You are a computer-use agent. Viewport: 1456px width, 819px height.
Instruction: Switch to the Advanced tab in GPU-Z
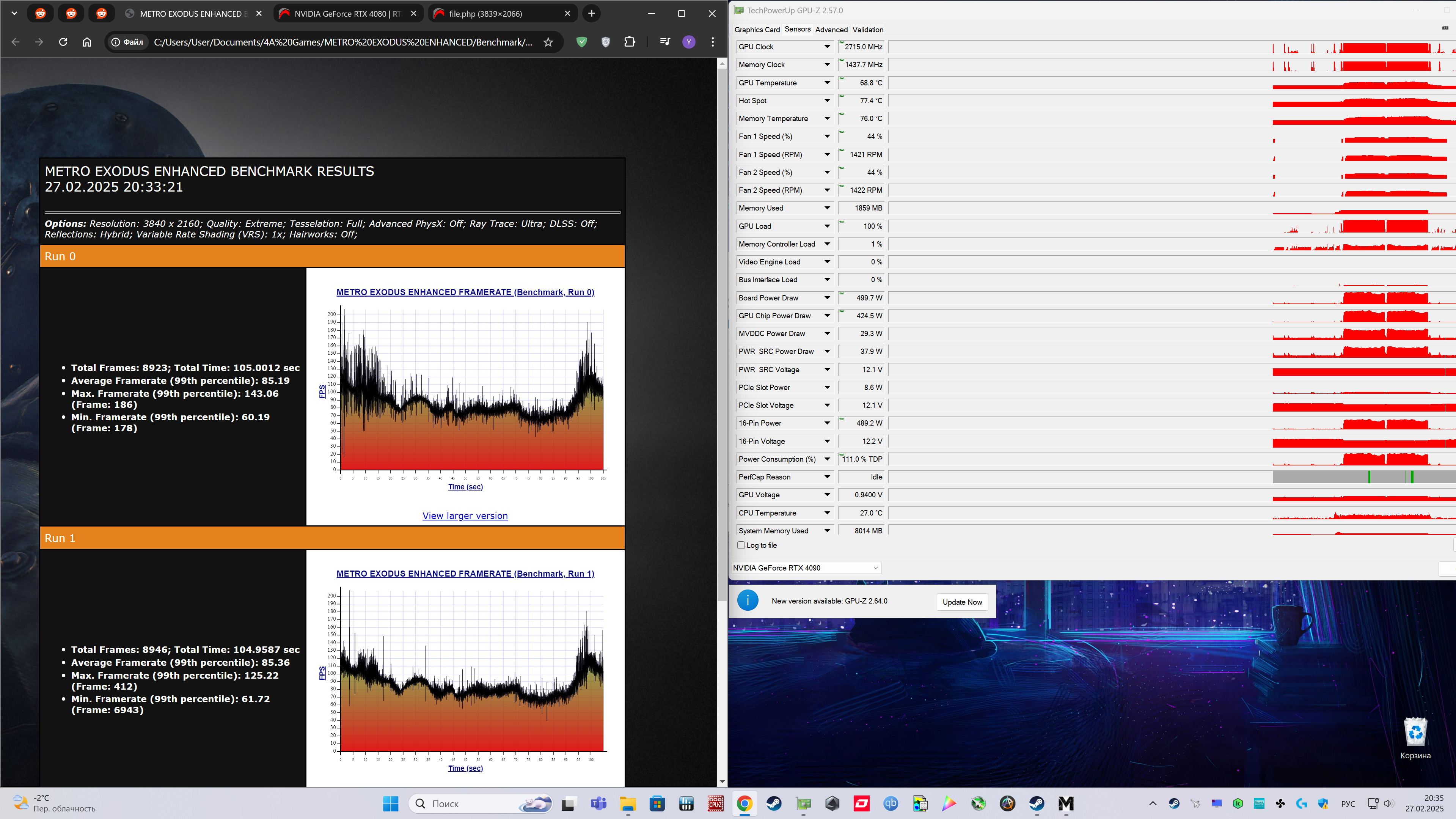[x=831, y=29]
